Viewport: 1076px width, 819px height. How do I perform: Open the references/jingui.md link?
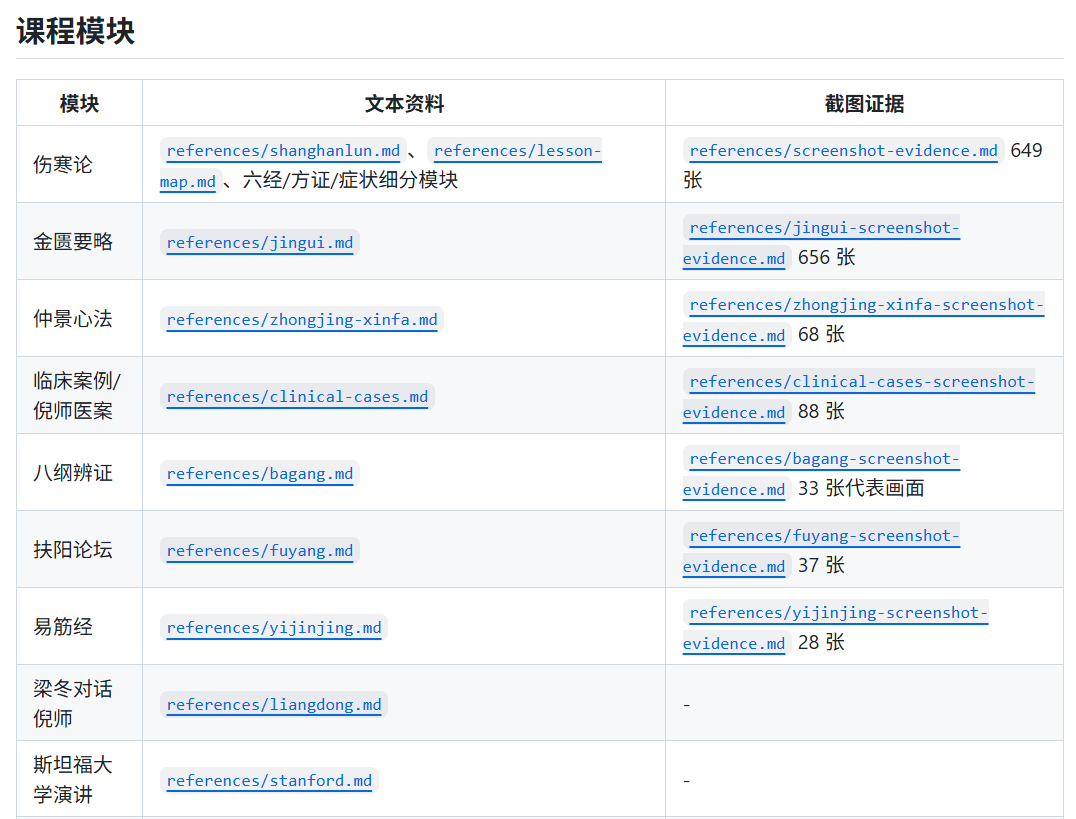[259, 242]
